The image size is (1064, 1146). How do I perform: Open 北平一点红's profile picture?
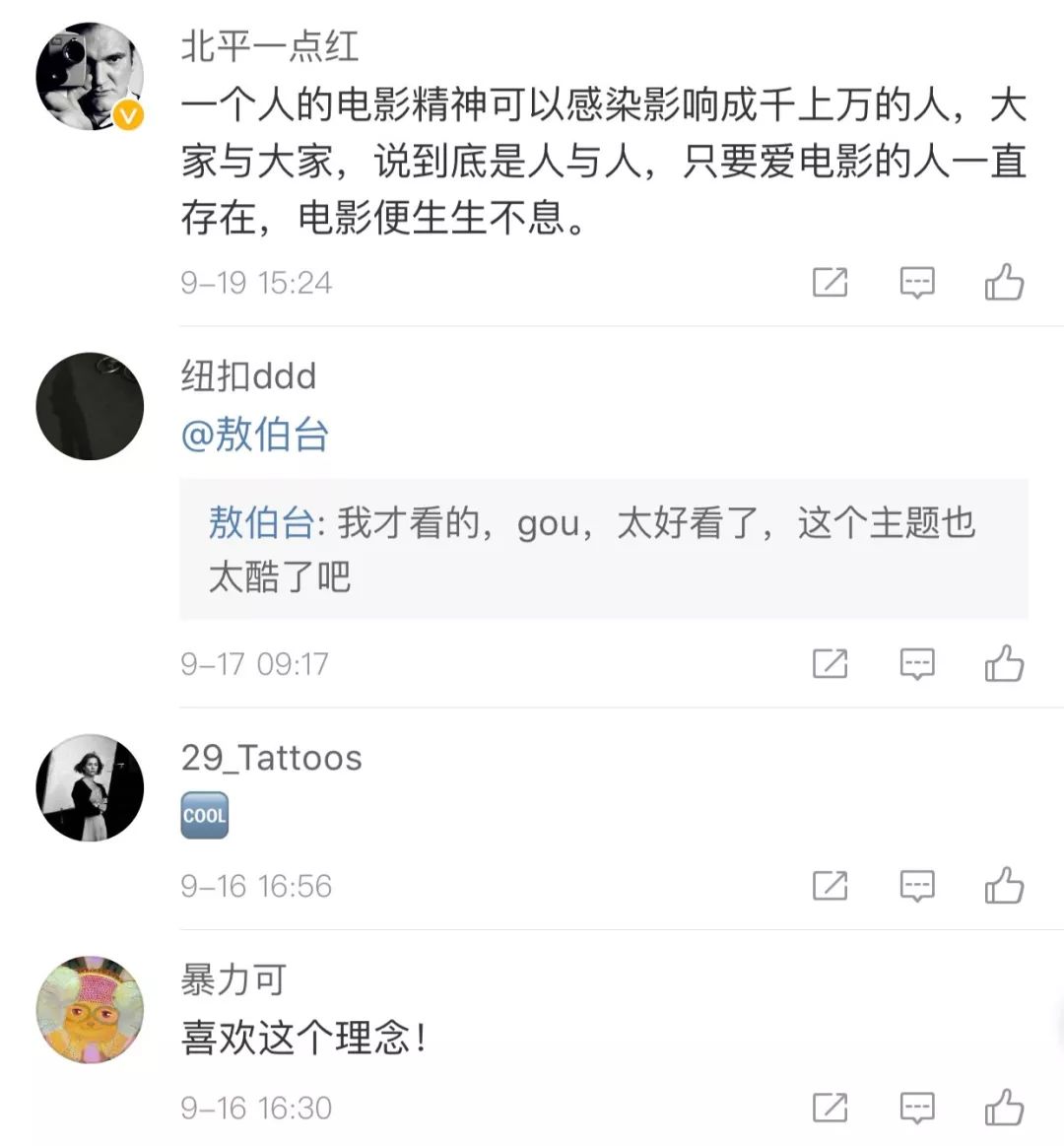90,76
